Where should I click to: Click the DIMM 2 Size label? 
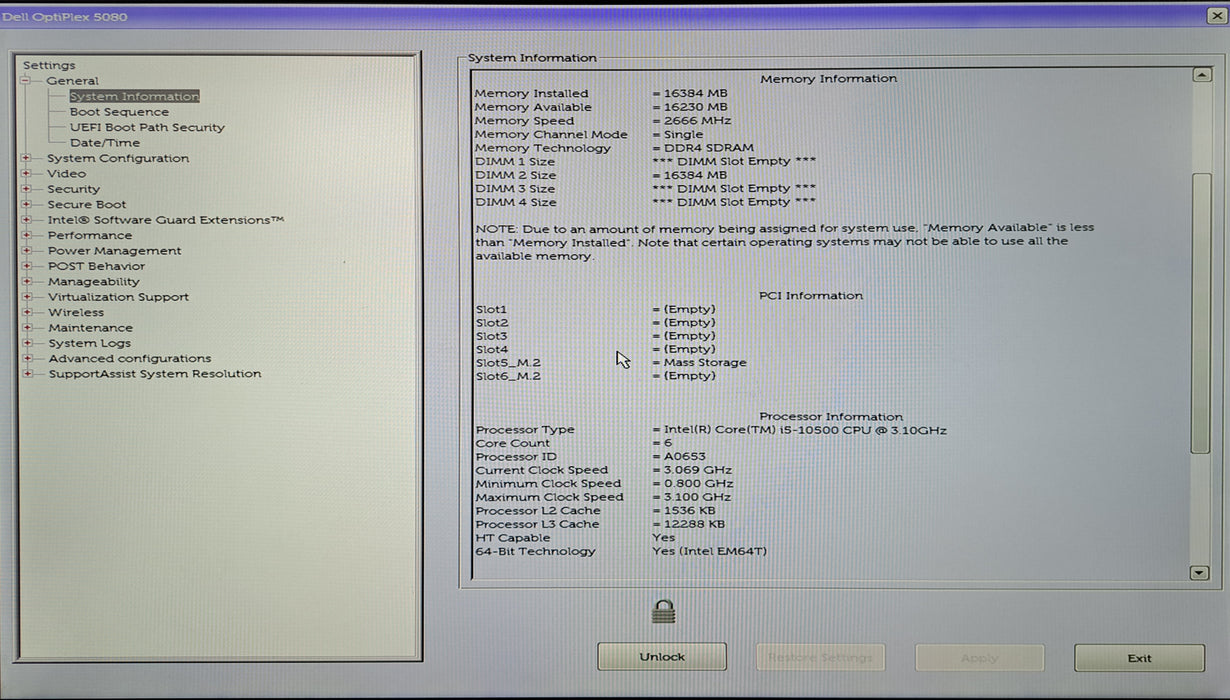(x=515, y=175)
